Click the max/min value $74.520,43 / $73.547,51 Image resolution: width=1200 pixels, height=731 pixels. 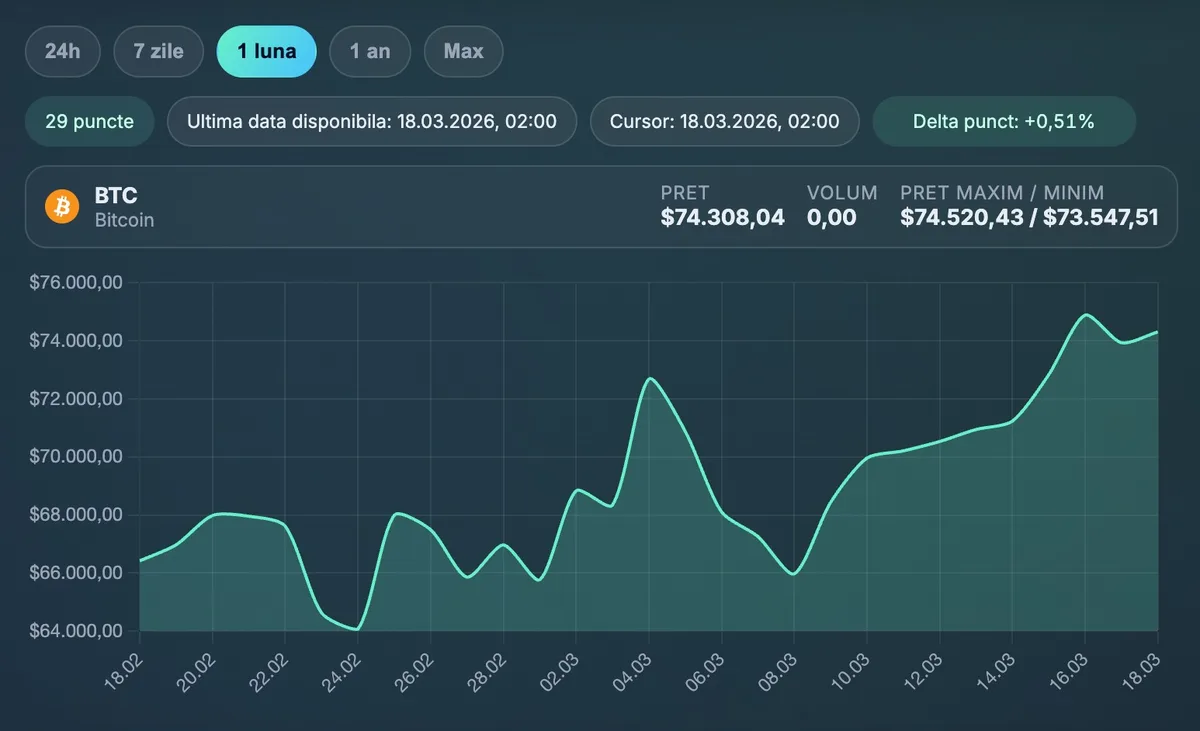pyautogui.click(x=1030, y=217)
